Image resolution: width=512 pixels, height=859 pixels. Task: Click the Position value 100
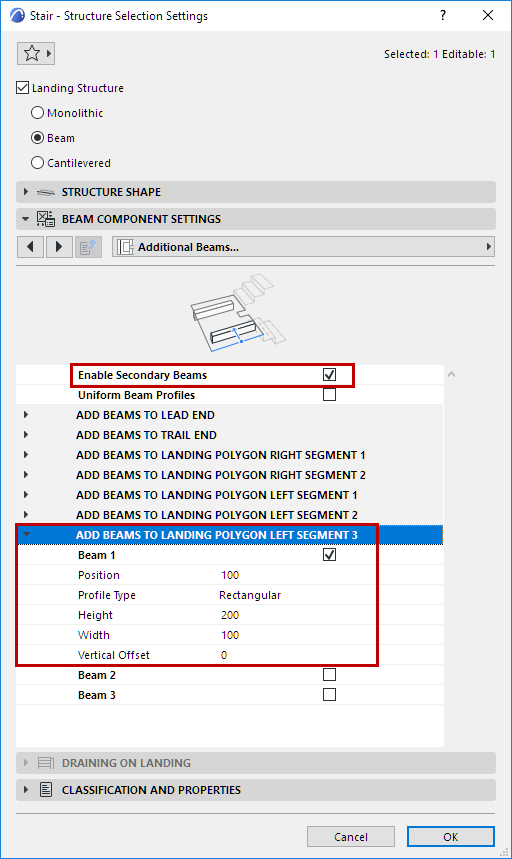coord(230,575)
